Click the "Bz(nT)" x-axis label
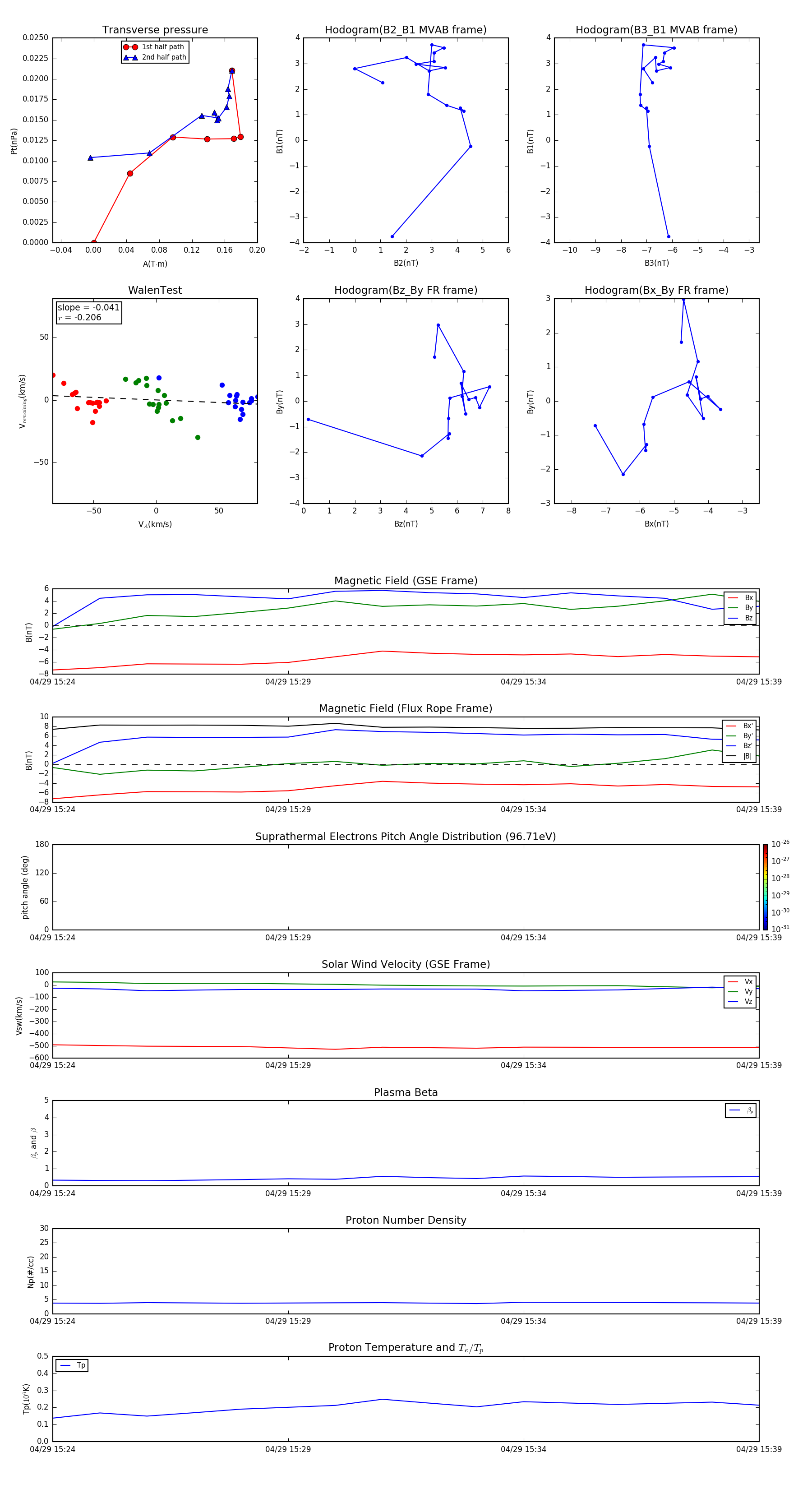 point(406,524)
